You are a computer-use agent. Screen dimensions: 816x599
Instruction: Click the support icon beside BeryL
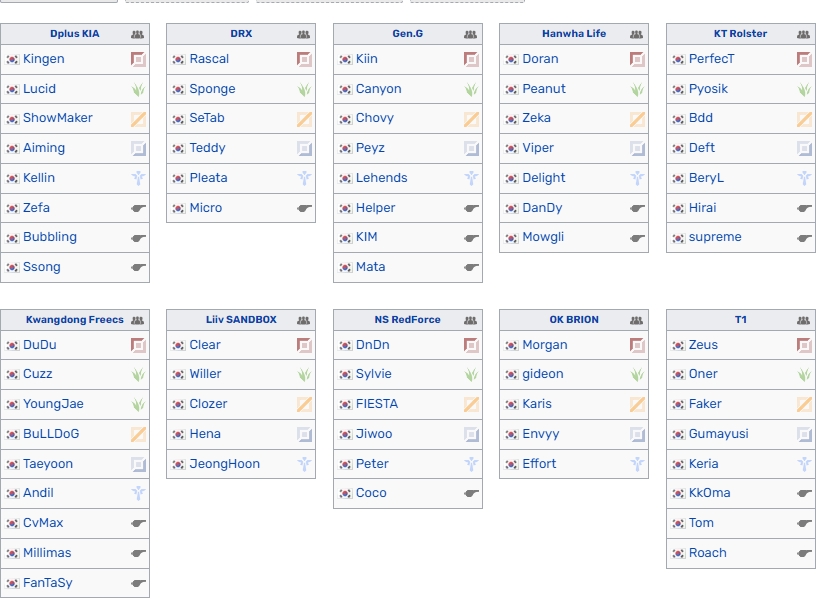coord(804,178)
